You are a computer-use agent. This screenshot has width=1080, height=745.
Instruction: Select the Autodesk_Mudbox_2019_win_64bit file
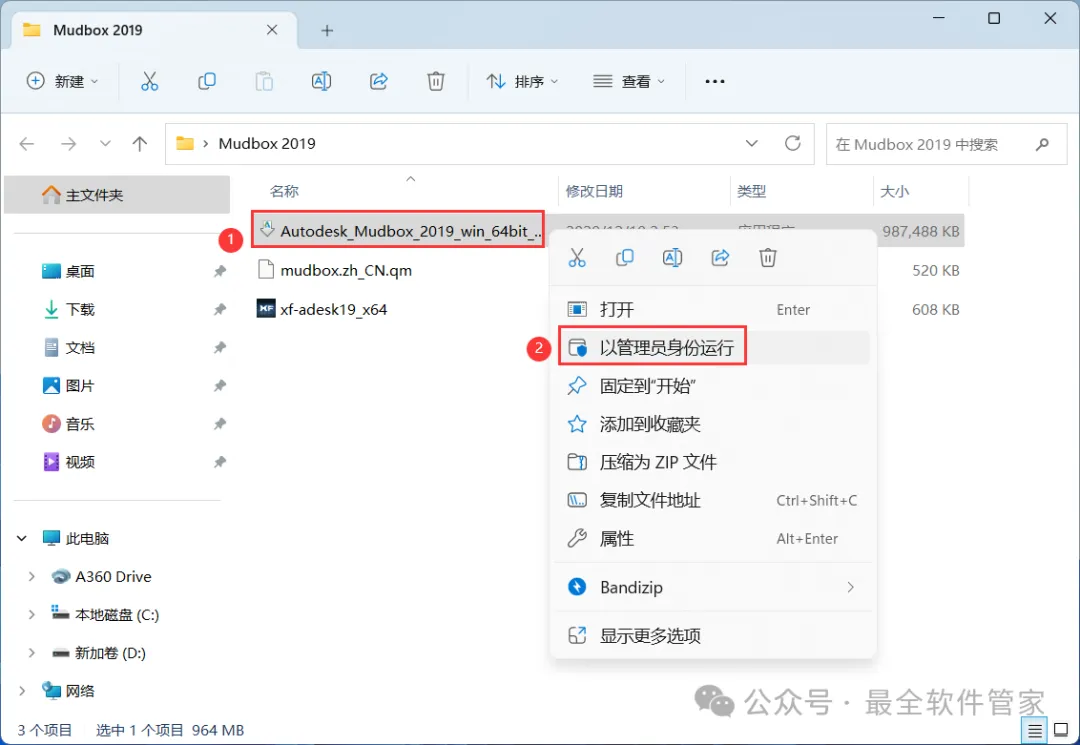point(399,231)
